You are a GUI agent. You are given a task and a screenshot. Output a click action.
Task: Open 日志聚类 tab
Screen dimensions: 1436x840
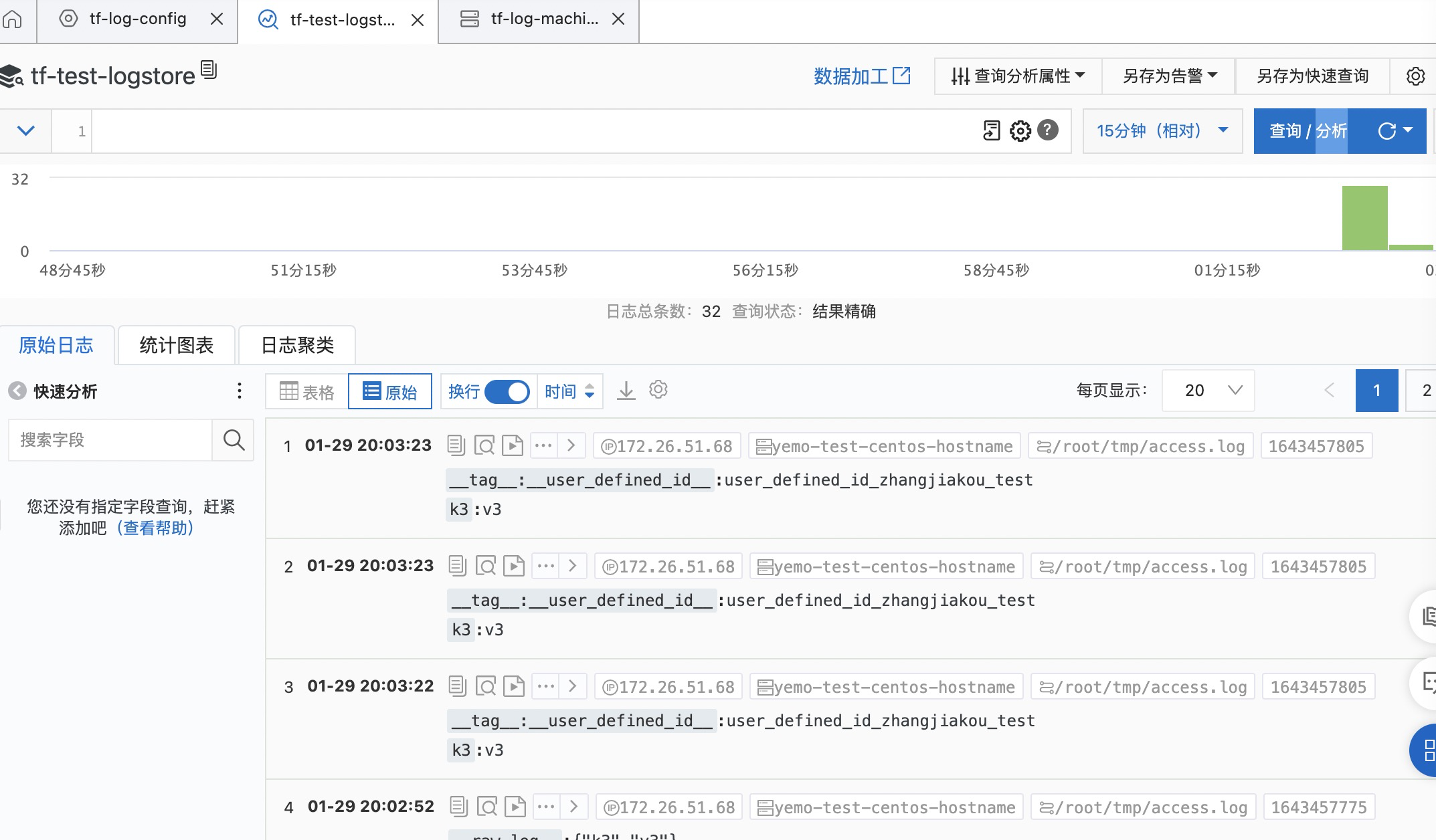pos(297,345)
